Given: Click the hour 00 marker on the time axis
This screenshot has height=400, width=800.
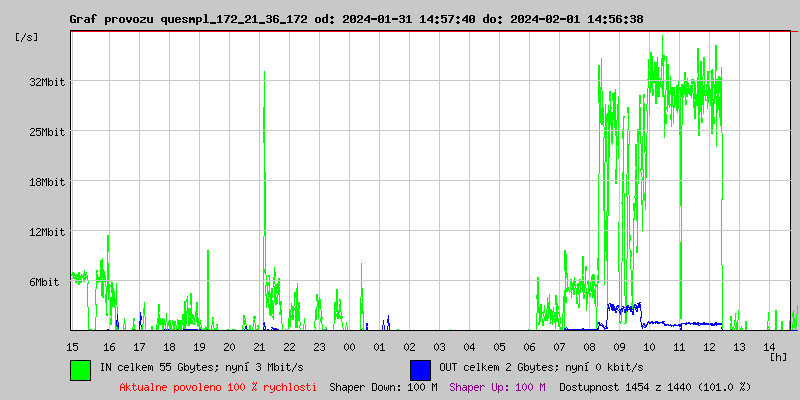Looking at the screenshot, I should tap(349, 346).
